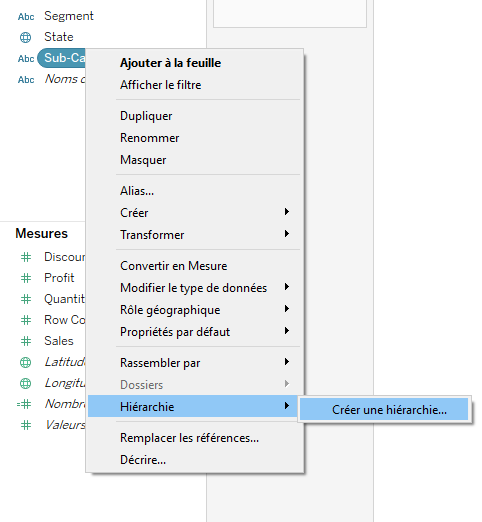Screen dimensions: 482x522
Task: Click the hash icon next to Profit
Action: [x=26, y=278]
